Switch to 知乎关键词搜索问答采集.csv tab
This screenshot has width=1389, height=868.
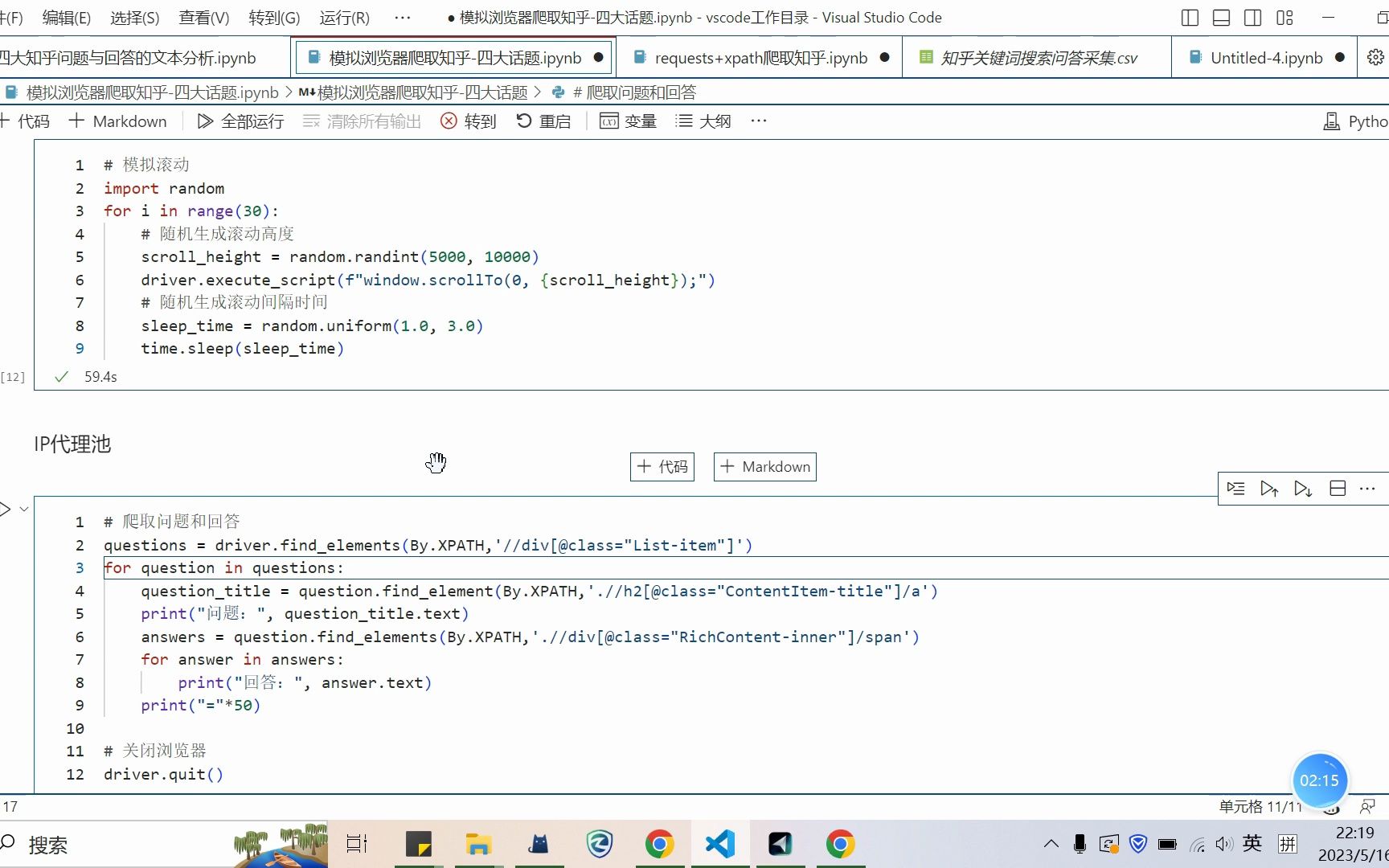pyautogui.click(x=1038, y=58)
